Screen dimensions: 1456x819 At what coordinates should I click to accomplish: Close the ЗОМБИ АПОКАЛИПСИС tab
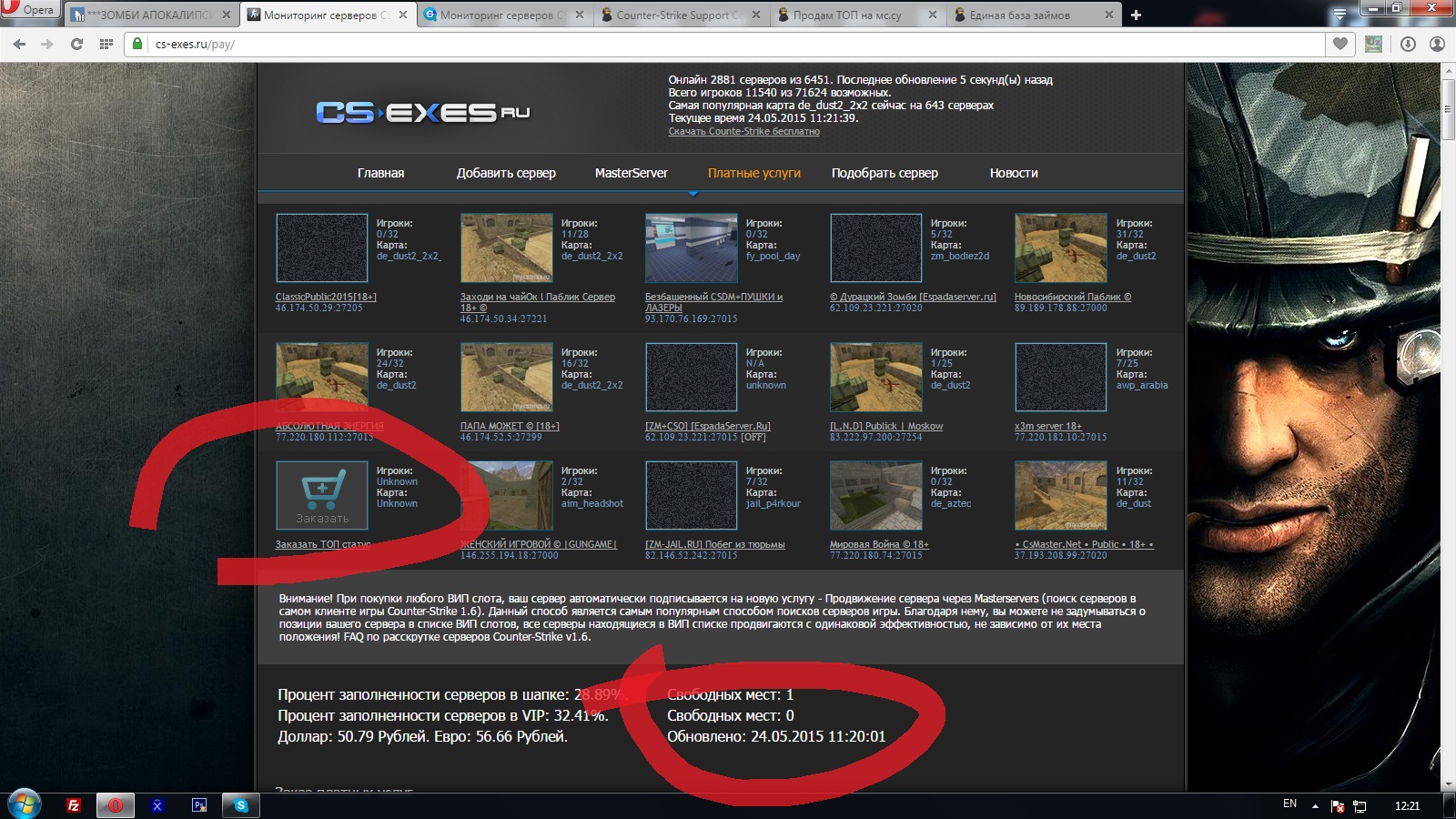[227, 15]
